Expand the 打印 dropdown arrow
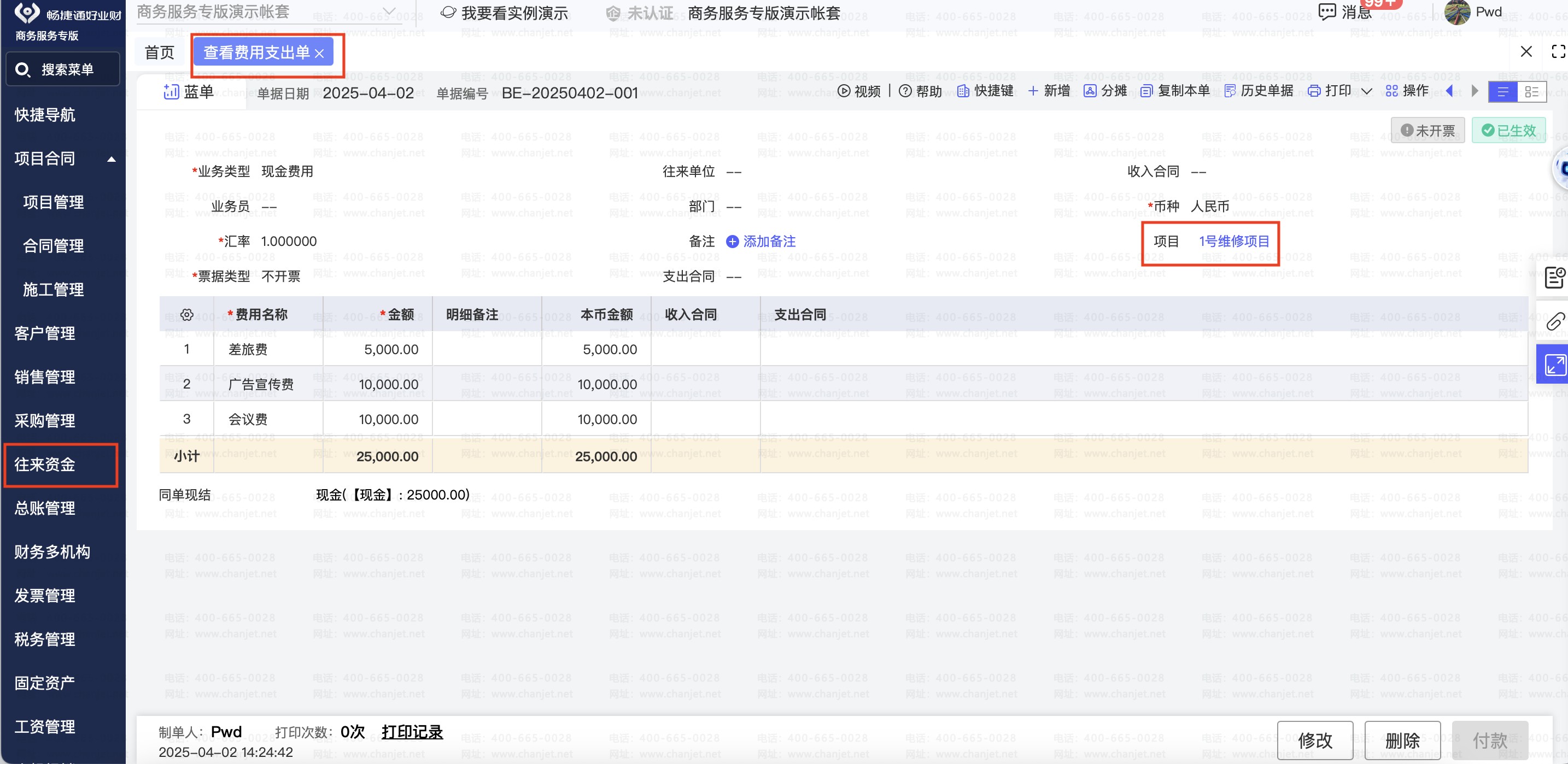Viewport: 1568px width, 764px height. tap(1366, 91)
